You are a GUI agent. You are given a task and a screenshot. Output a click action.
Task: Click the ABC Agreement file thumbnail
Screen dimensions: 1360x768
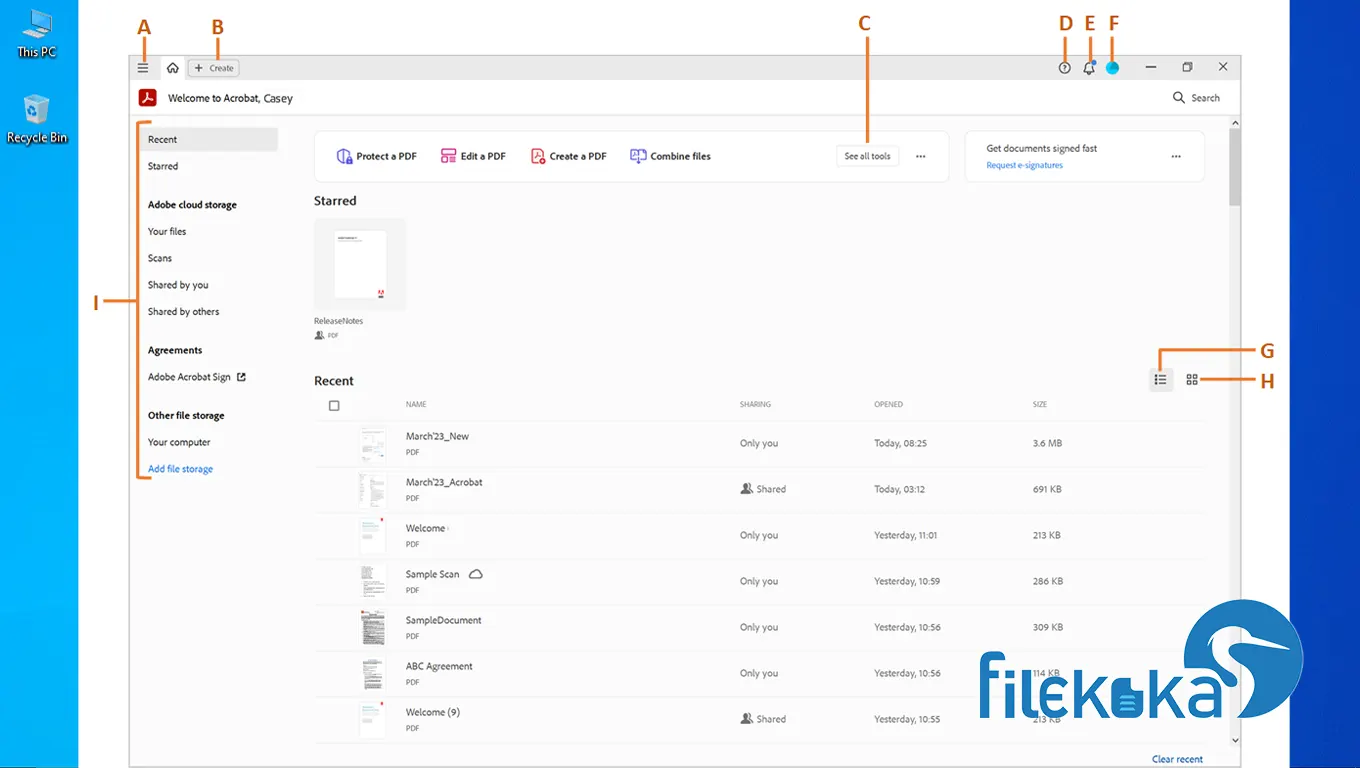coord(373,674)
